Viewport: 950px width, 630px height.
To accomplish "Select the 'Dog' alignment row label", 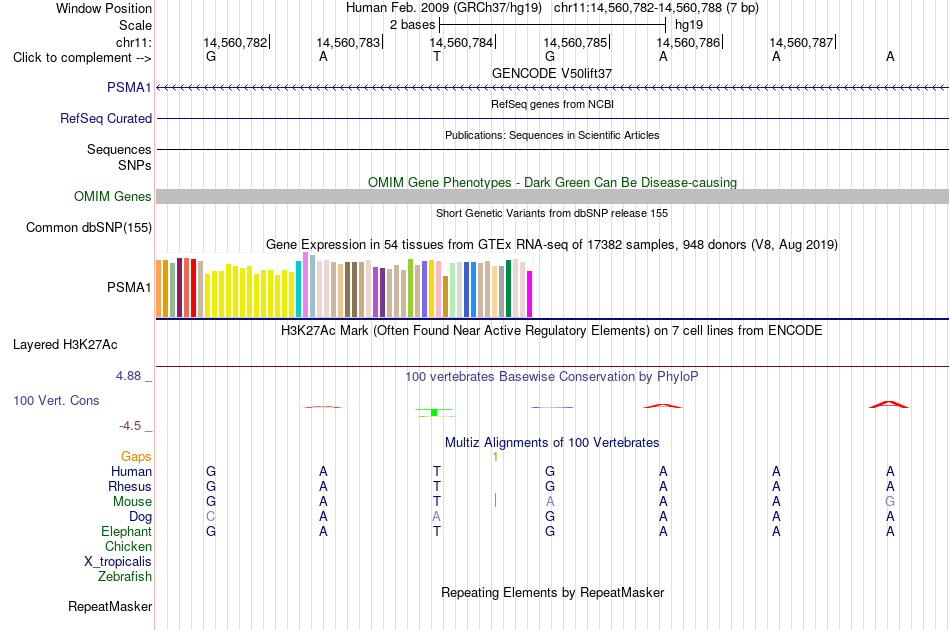I will (x=140, y=516).
